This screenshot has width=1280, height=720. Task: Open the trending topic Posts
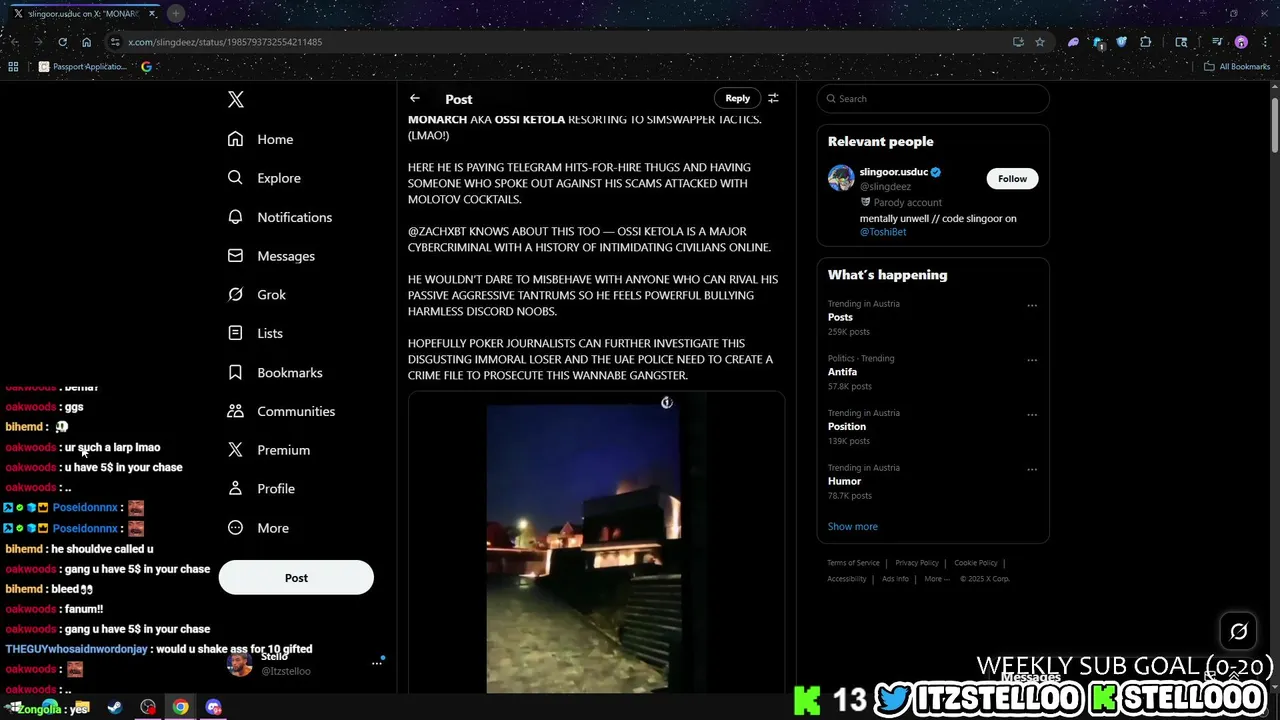[x=840, y=317]
